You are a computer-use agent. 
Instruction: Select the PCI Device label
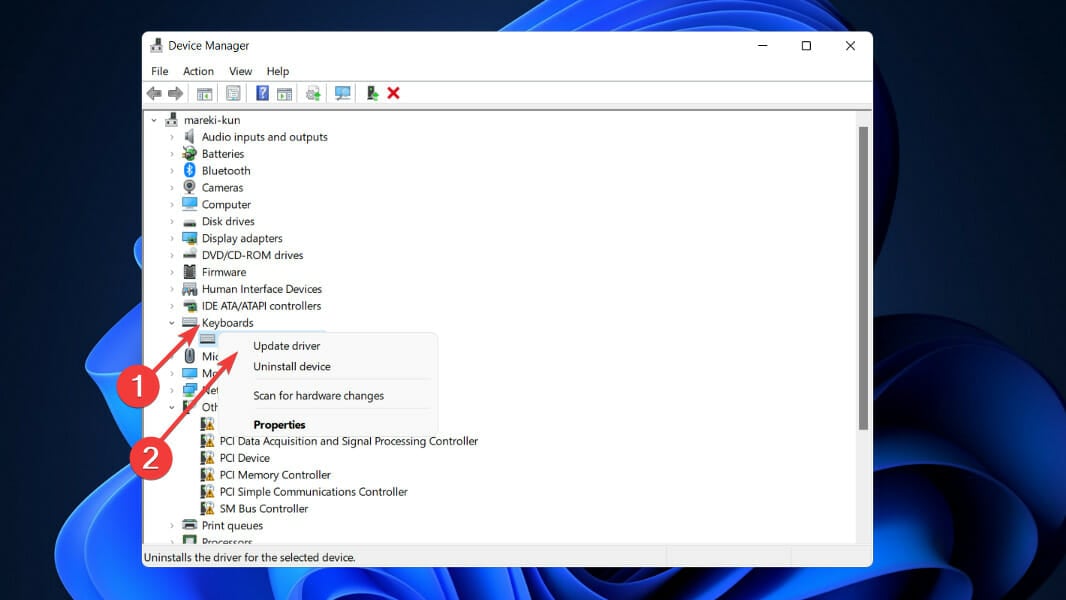tap(244, 458)
